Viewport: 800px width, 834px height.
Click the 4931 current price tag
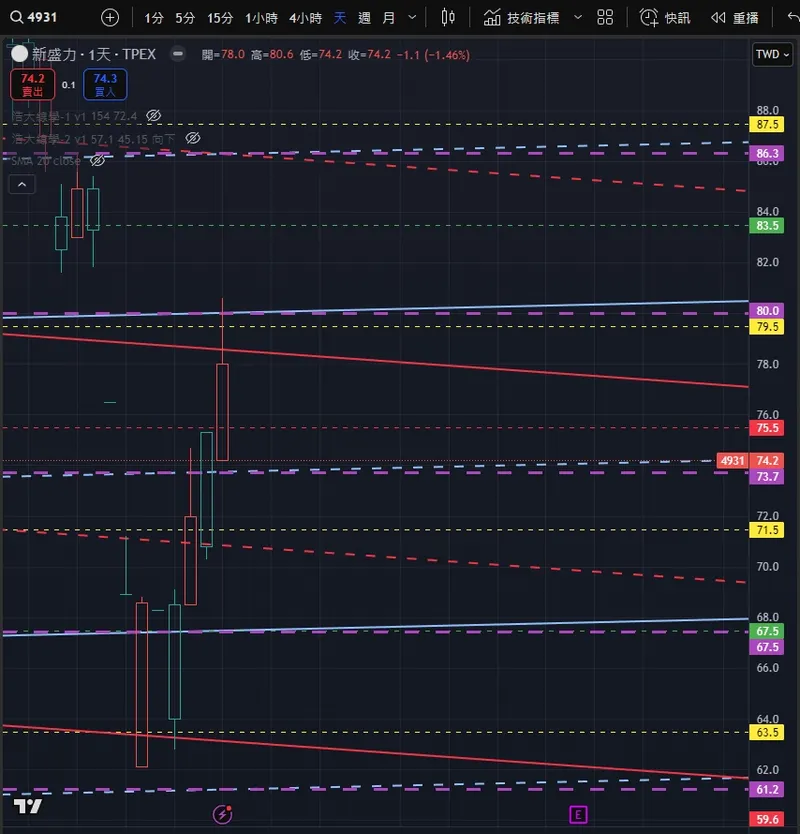click(732, 461)
